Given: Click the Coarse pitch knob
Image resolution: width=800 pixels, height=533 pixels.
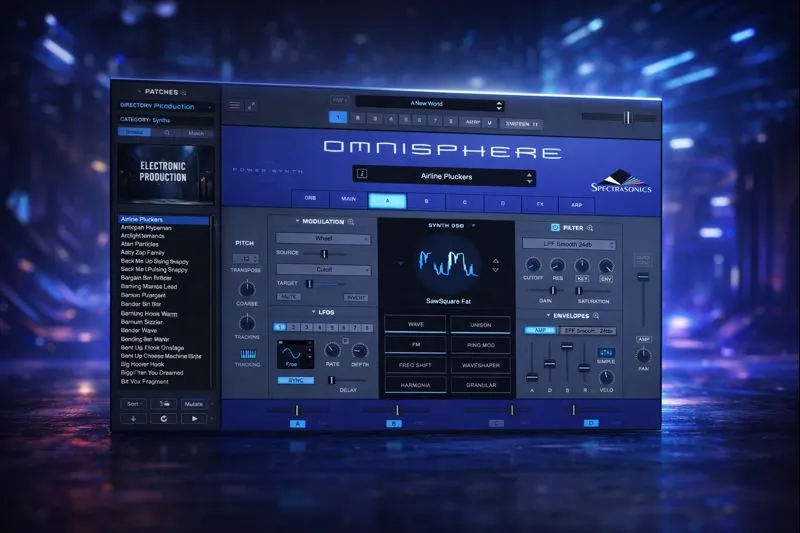Looking at the screenshot, I should pos(247,289).
